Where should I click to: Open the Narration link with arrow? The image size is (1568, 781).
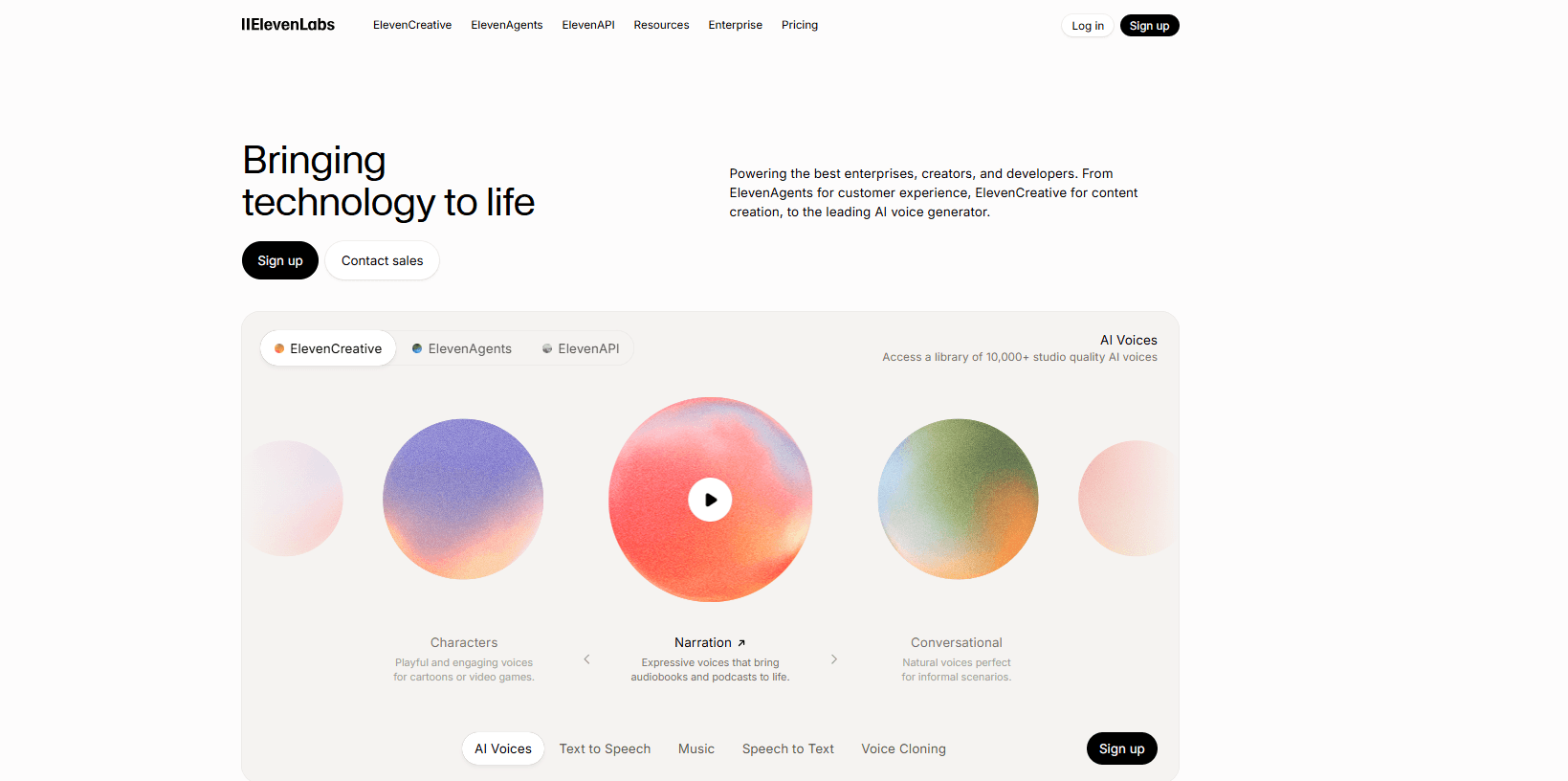coord(710,643)
